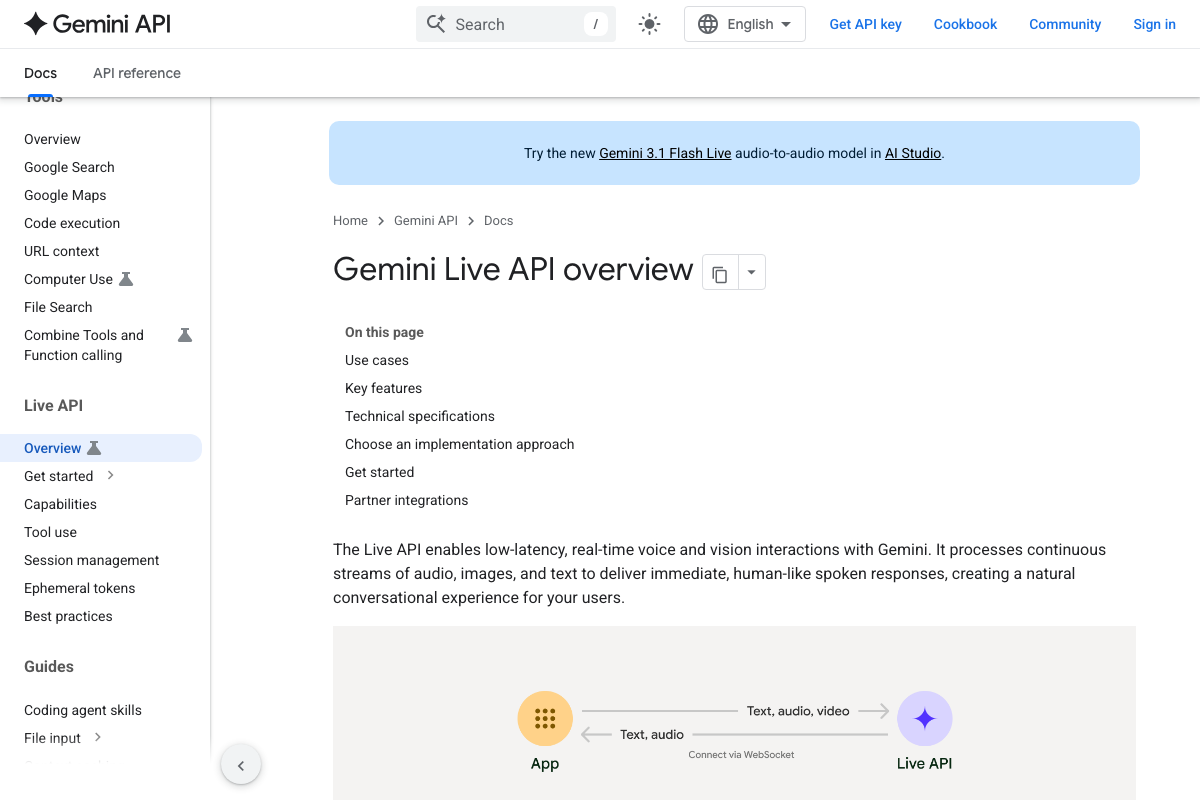Copy the page using the copy icon
1200x800 pixels.
(x=720, y=272)
